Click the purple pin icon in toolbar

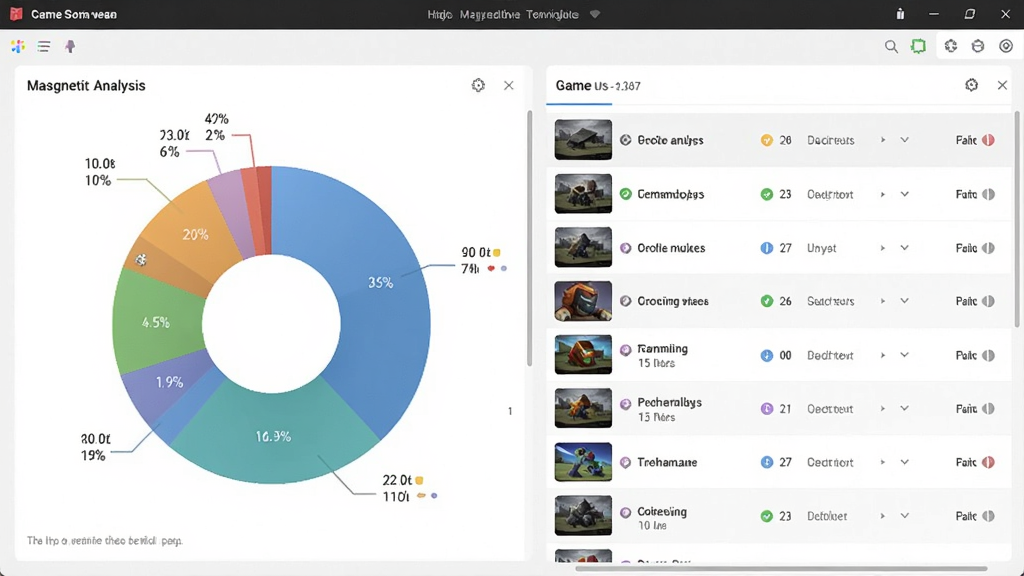click(x=70, y=46)
